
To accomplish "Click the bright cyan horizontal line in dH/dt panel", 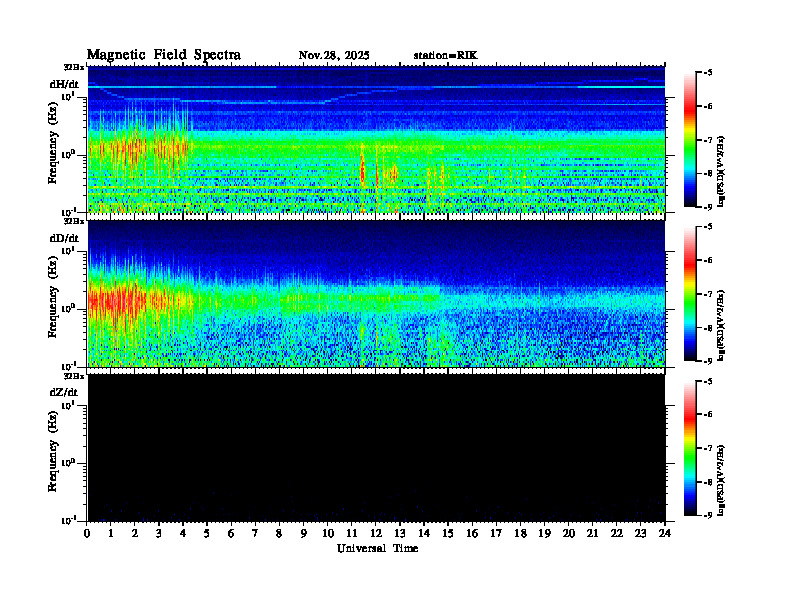I will 376,87.
